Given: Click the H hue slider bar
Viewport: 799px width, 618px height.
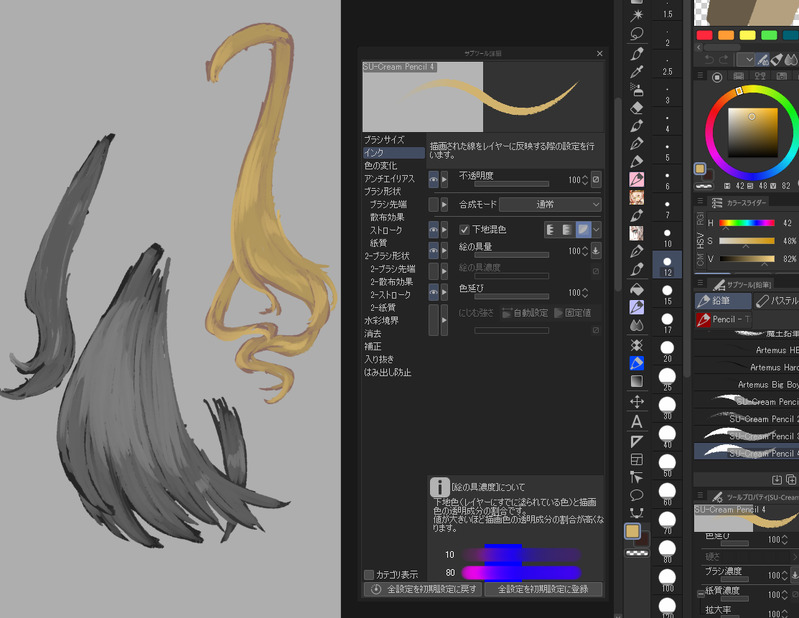Looking at the screenshot, I should [x=747, y=223].
